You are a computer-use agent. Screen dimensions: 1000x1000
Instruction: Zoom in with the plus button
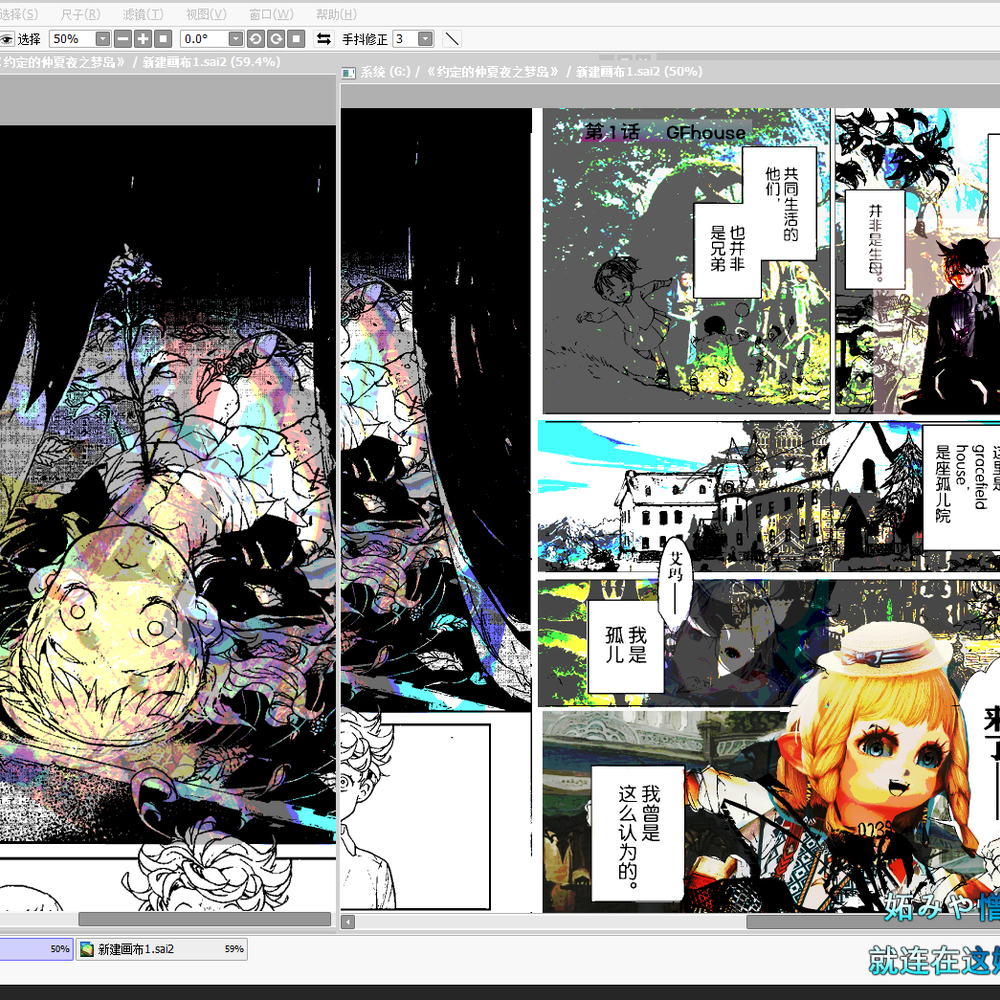(x=143, y=39)
